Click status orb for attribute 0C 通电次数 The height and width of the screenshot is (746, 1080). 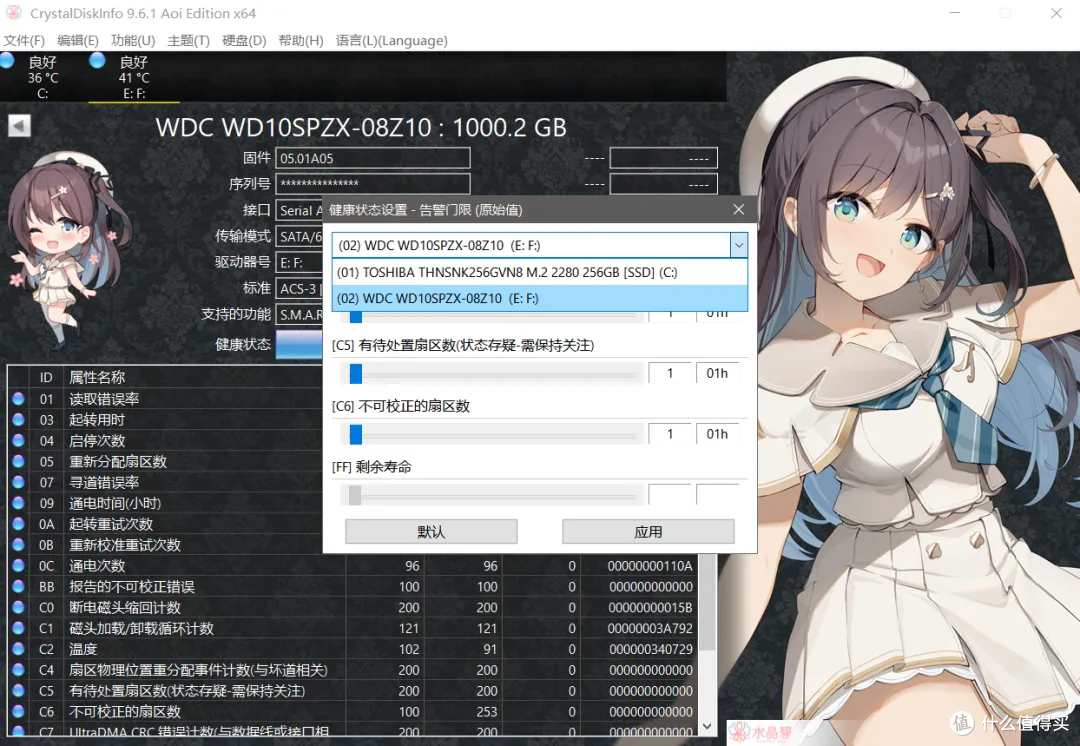19,566
